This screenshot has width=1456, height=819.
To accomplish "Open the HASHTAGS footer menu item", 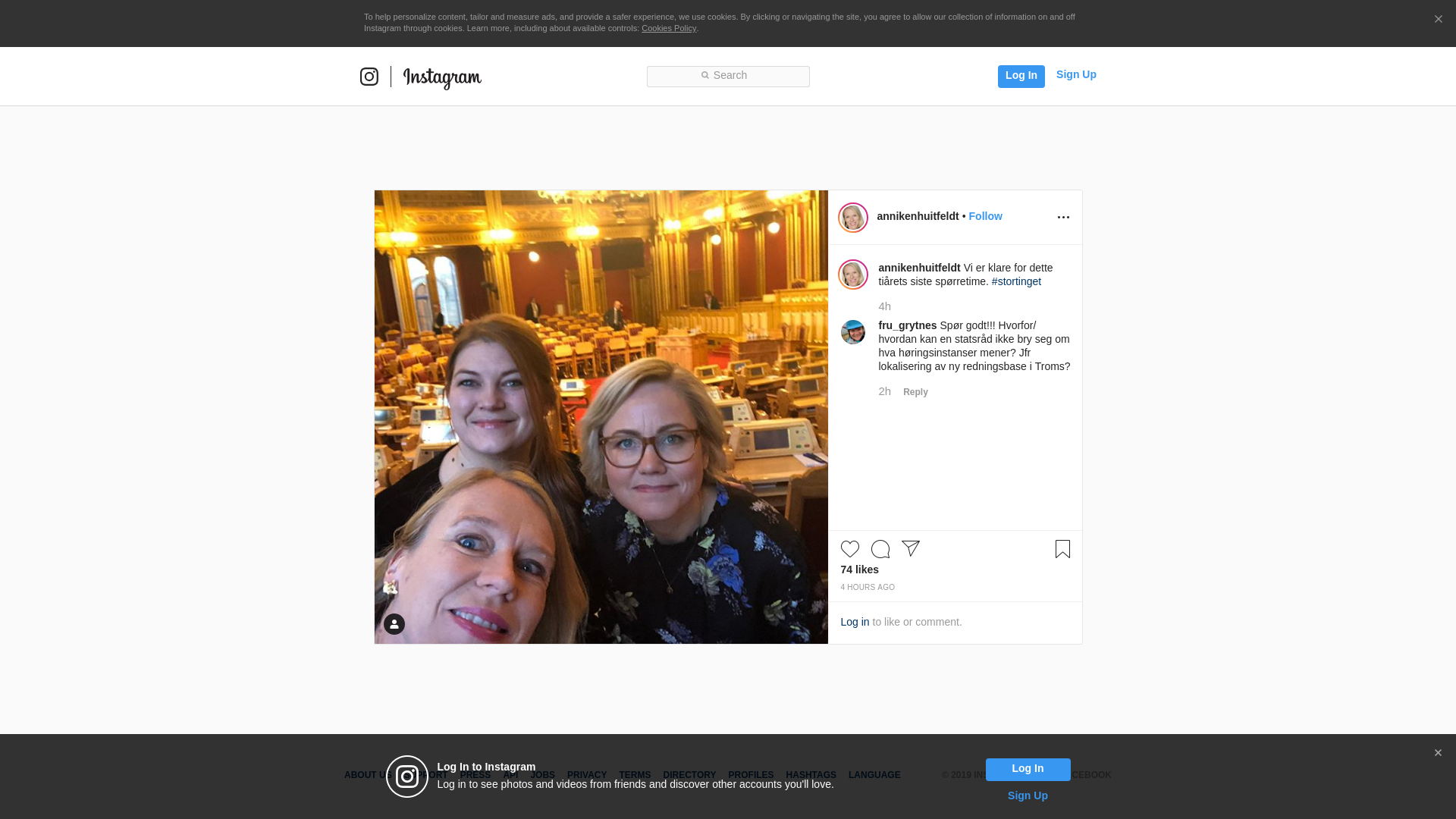I will pos(811,775).
